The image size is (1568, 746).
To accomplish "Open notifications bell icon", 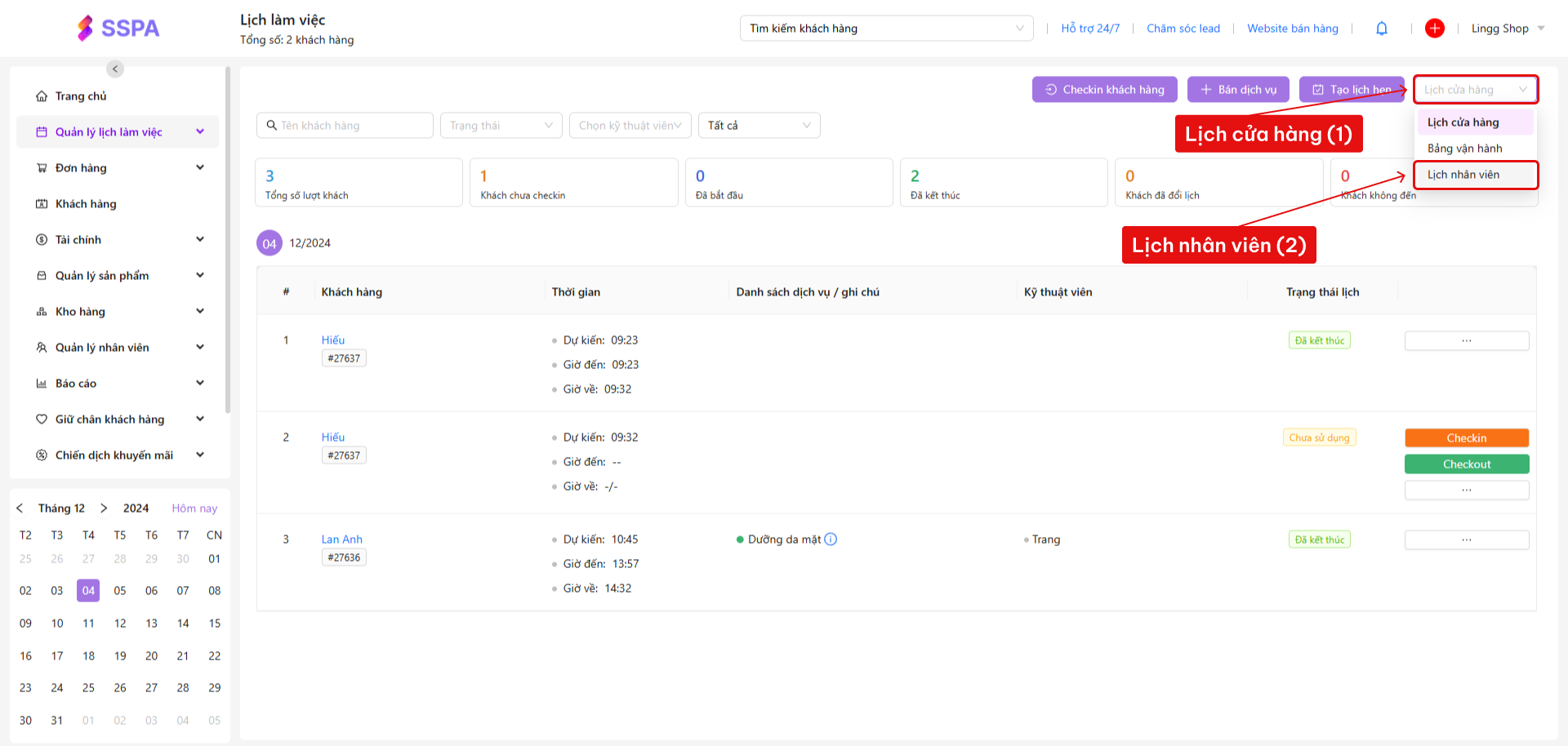I will pyautogui.click(x=1382, y=29).
